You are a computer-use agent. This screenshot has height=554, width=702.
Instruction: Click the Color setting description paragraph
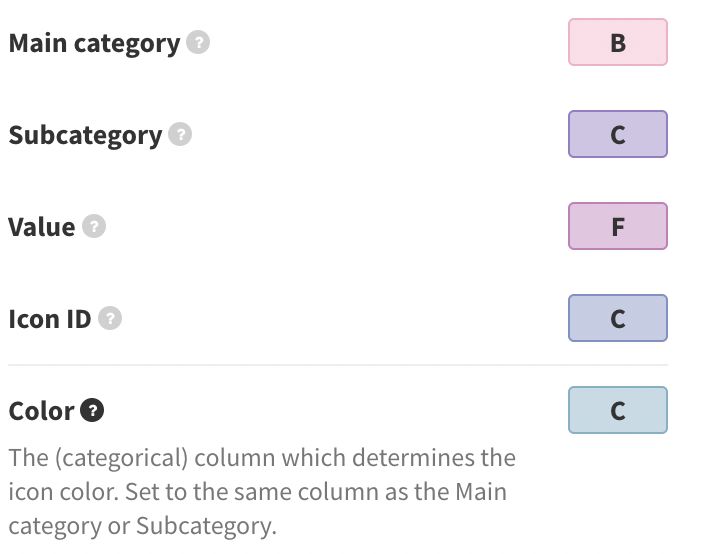tap(262, 492)
